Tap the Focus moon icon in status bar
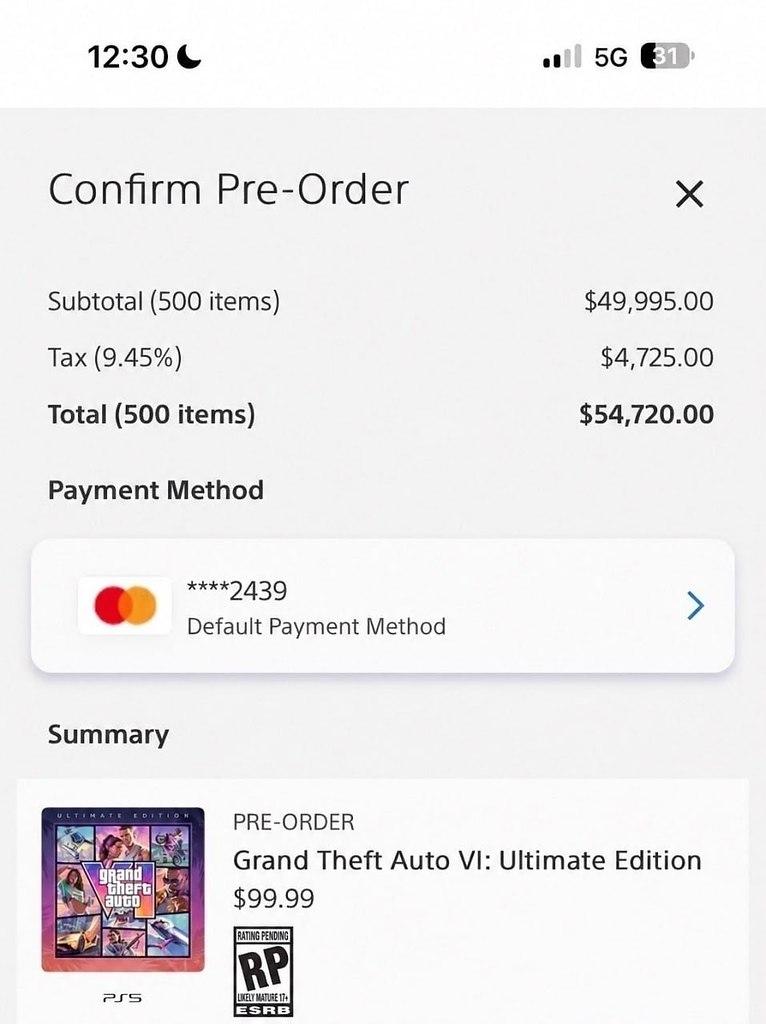This screenshot has width=766, height=1024. point(190,57)
